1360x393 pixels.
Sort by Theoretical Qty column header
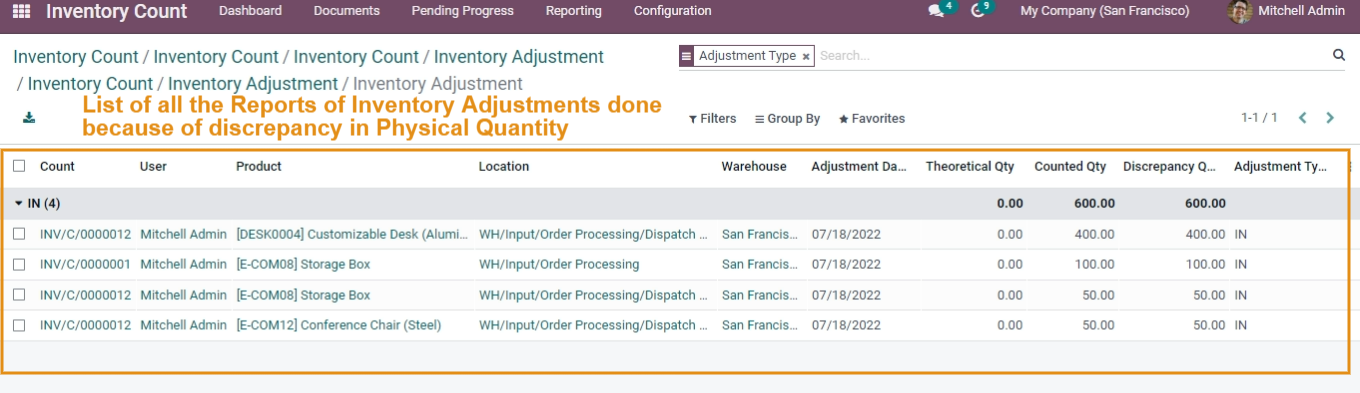pyautogui.click(x=970, y=166)
